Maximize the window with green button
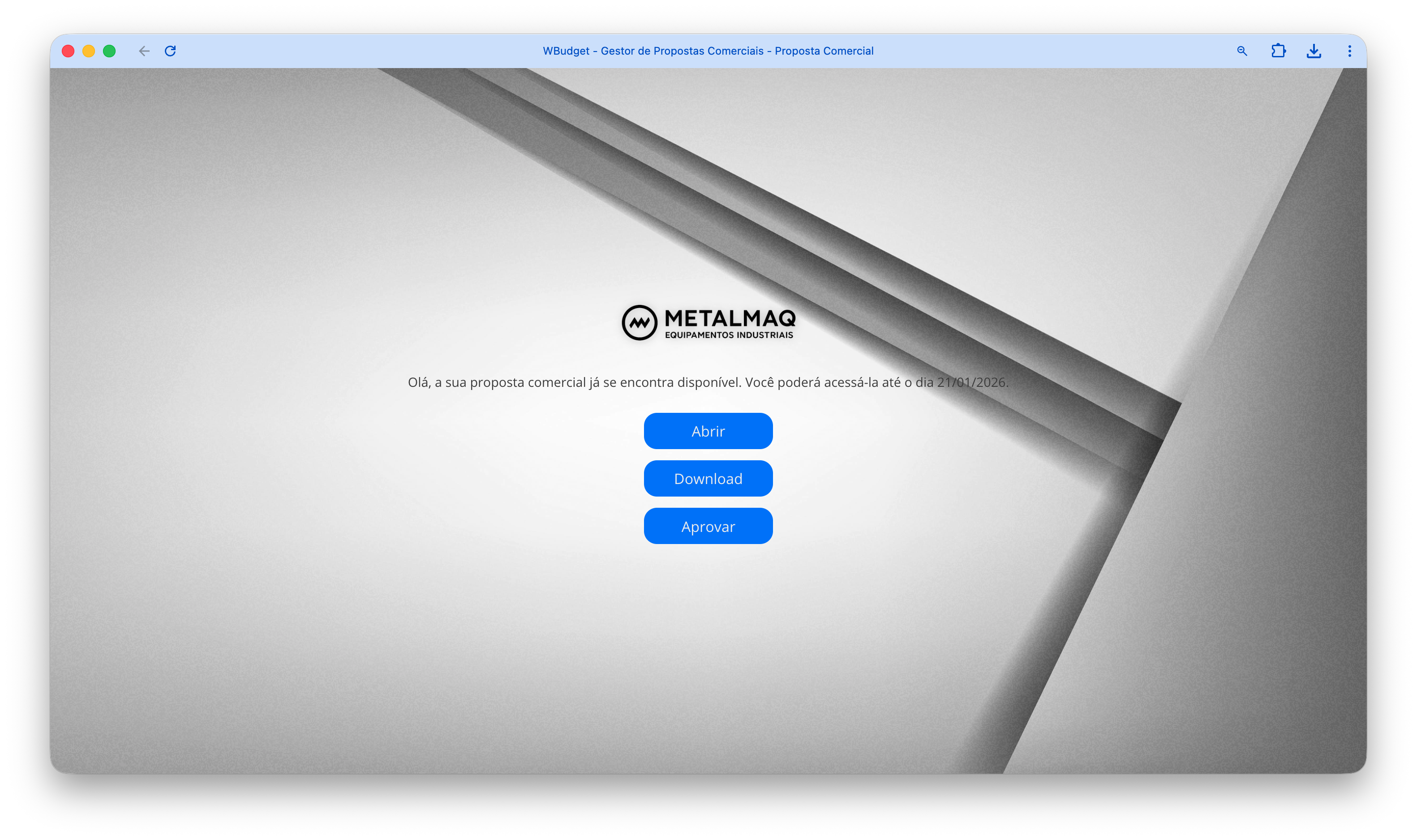Image resolution: width=1417 pixels, height=840 pixels. 109,51
